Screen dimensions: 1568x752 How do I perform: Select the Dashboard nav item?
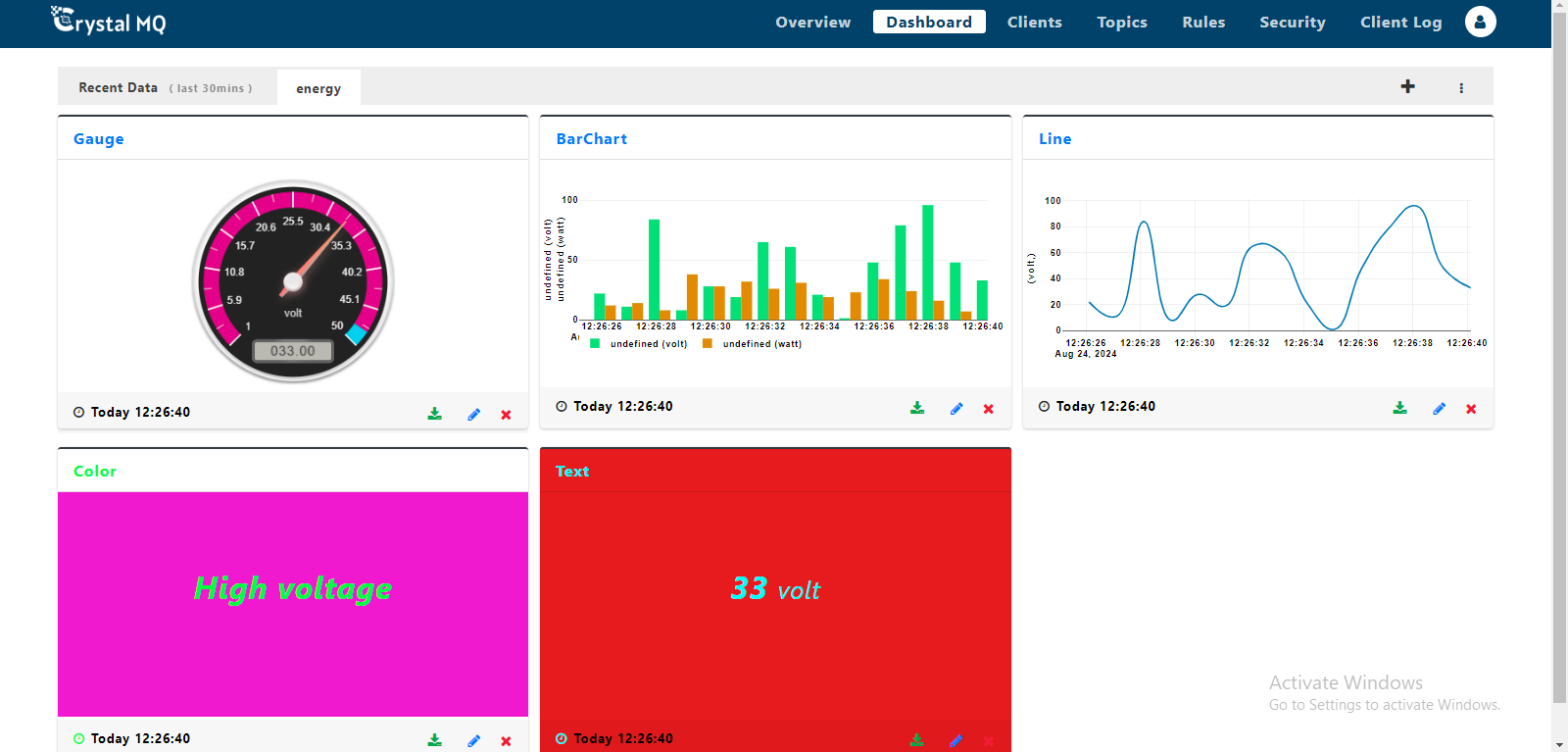click(929, 22)
